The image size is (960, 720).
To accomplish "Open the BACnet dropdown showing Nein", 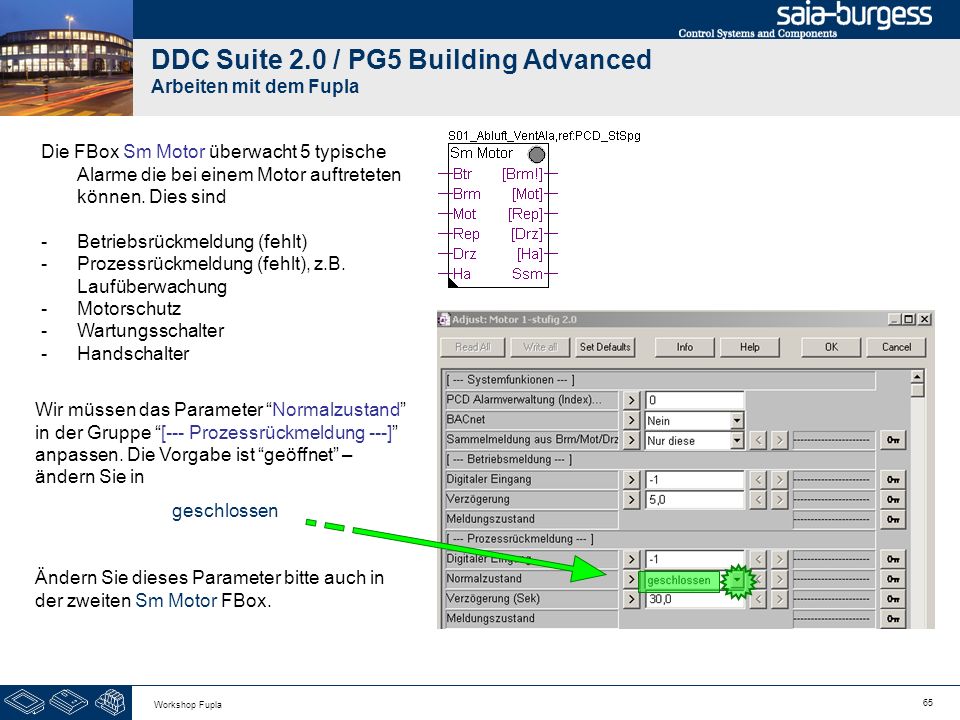I will tap(737, 420).
